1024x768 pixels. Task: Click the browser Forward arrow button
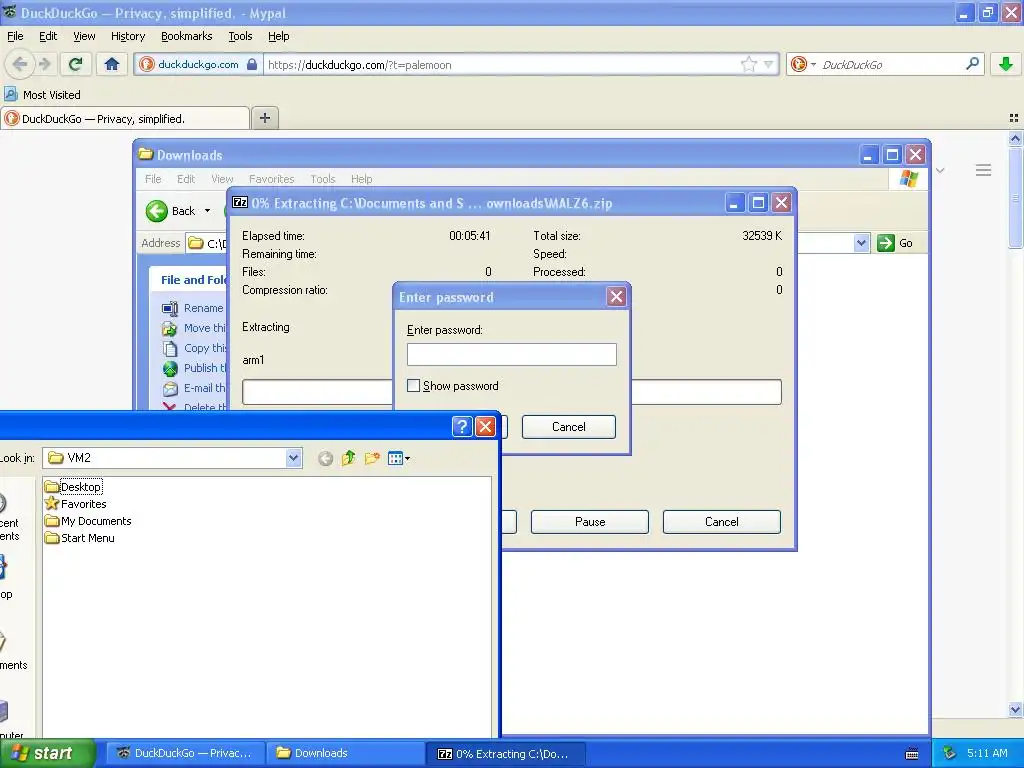tap(44, 64)
